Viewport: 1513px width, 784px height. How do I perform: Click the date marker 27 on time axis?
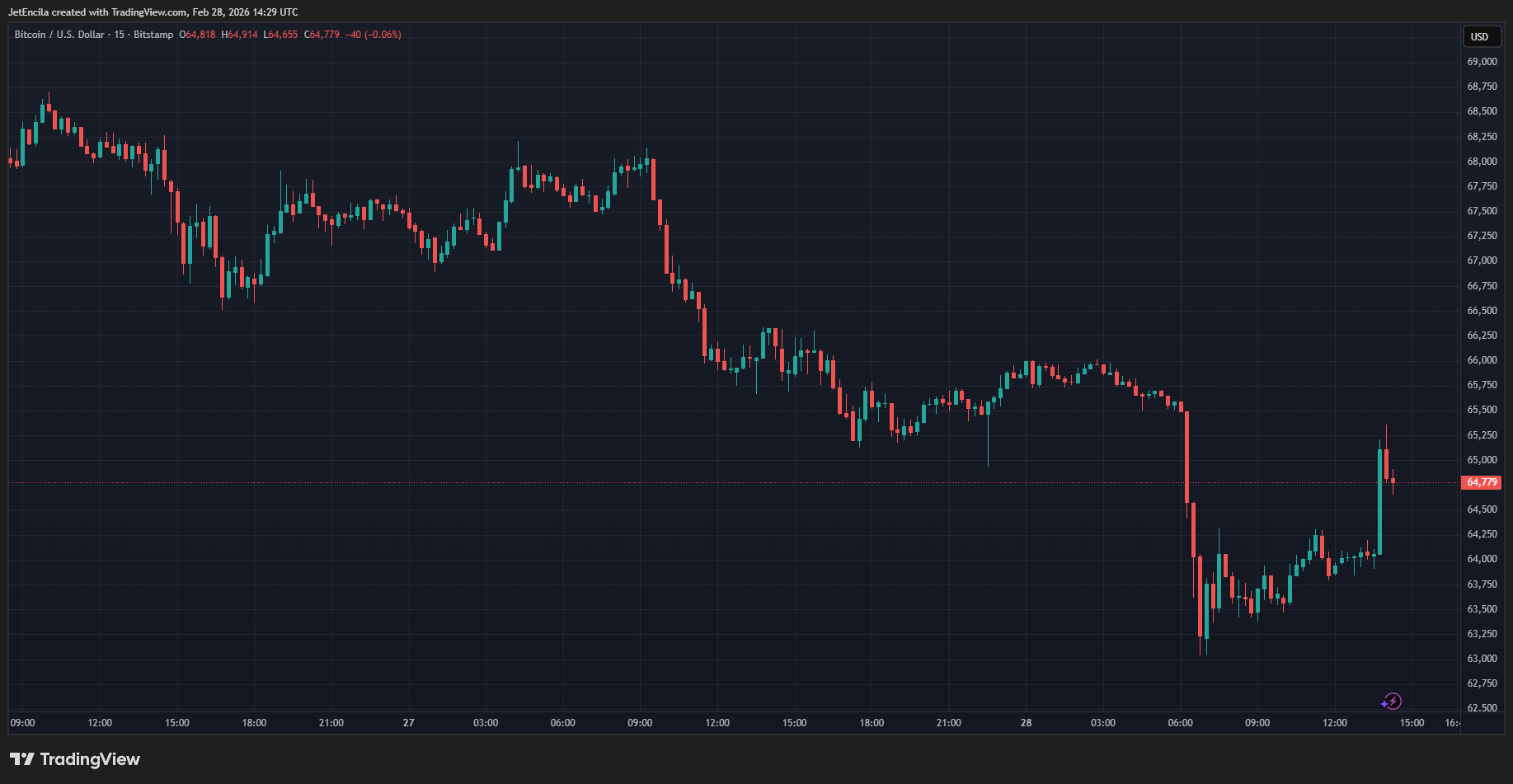pyautogui.click(x=408, y=723)
